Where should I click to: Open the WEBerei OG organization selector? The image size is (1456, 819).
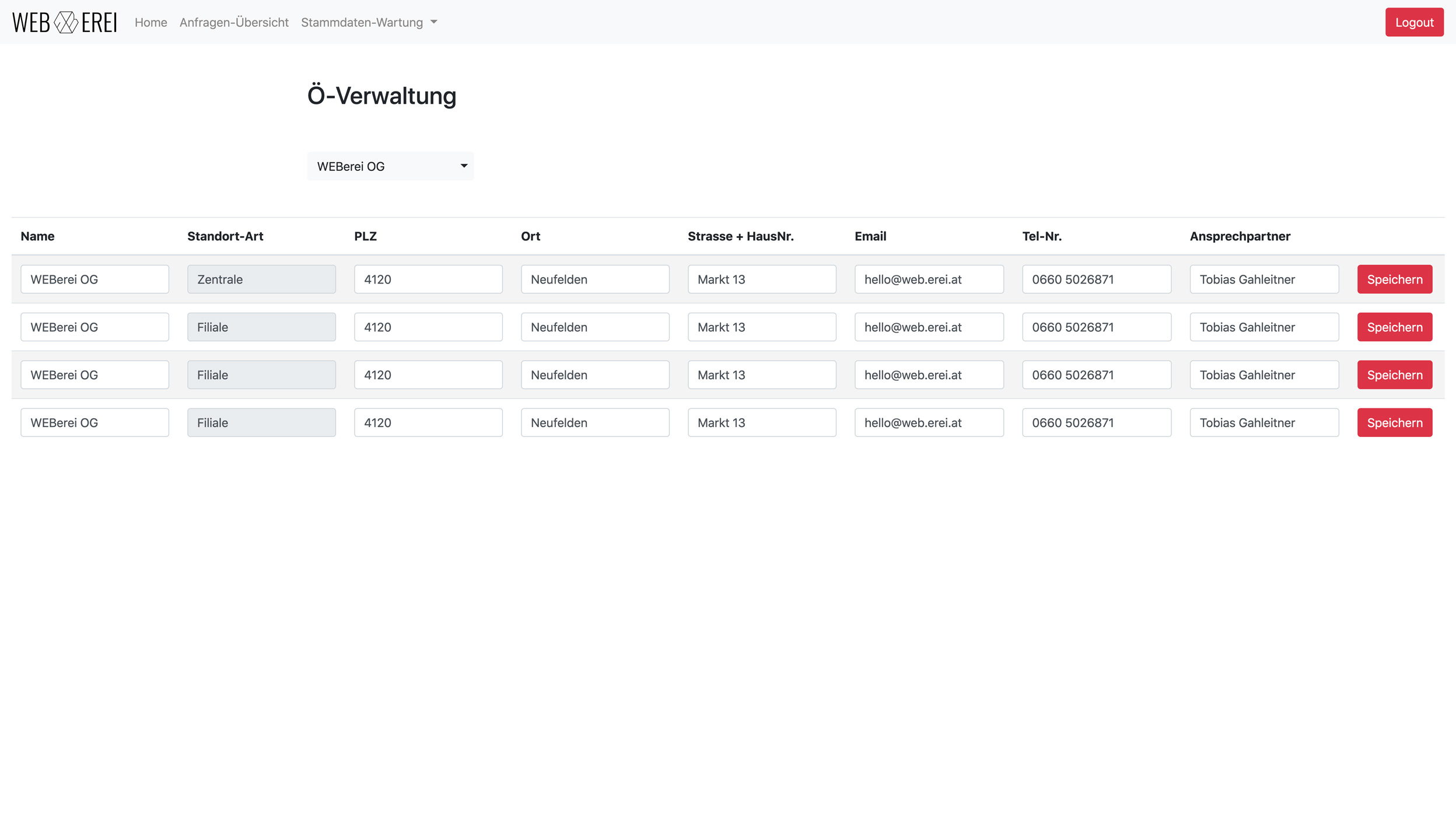pos(390,166)
